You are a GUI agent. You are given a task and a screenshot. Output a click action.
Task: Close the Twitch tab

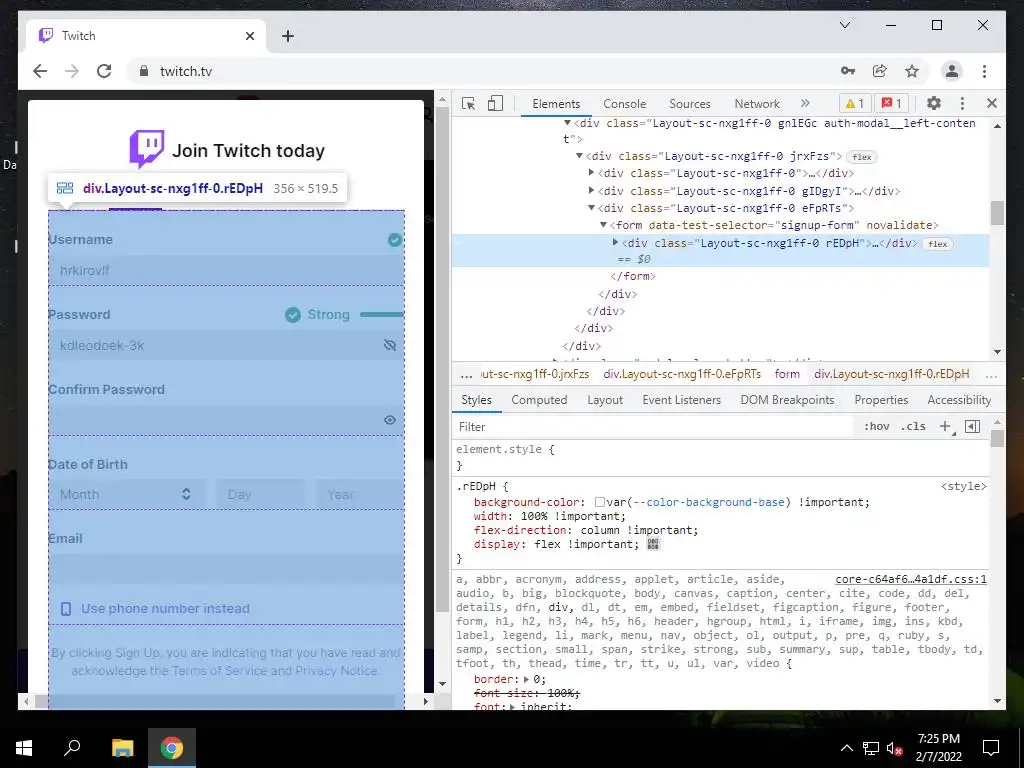(x=249, y=36)
